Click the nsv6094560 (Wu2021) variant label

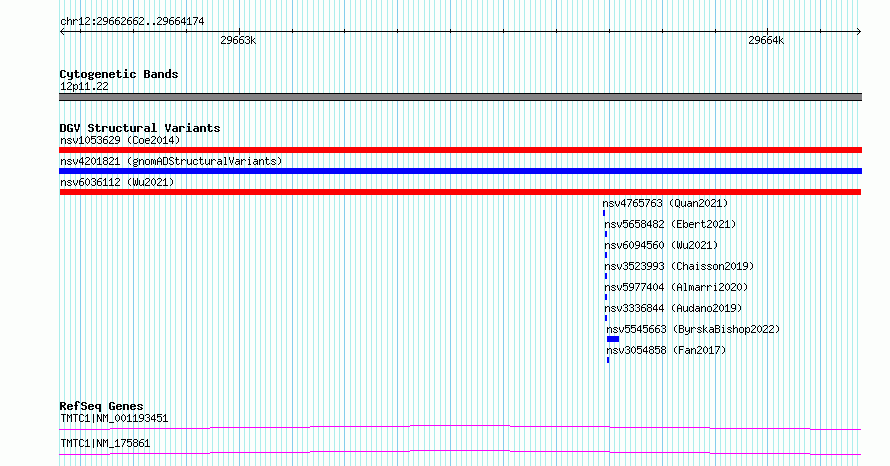[661, 245]
